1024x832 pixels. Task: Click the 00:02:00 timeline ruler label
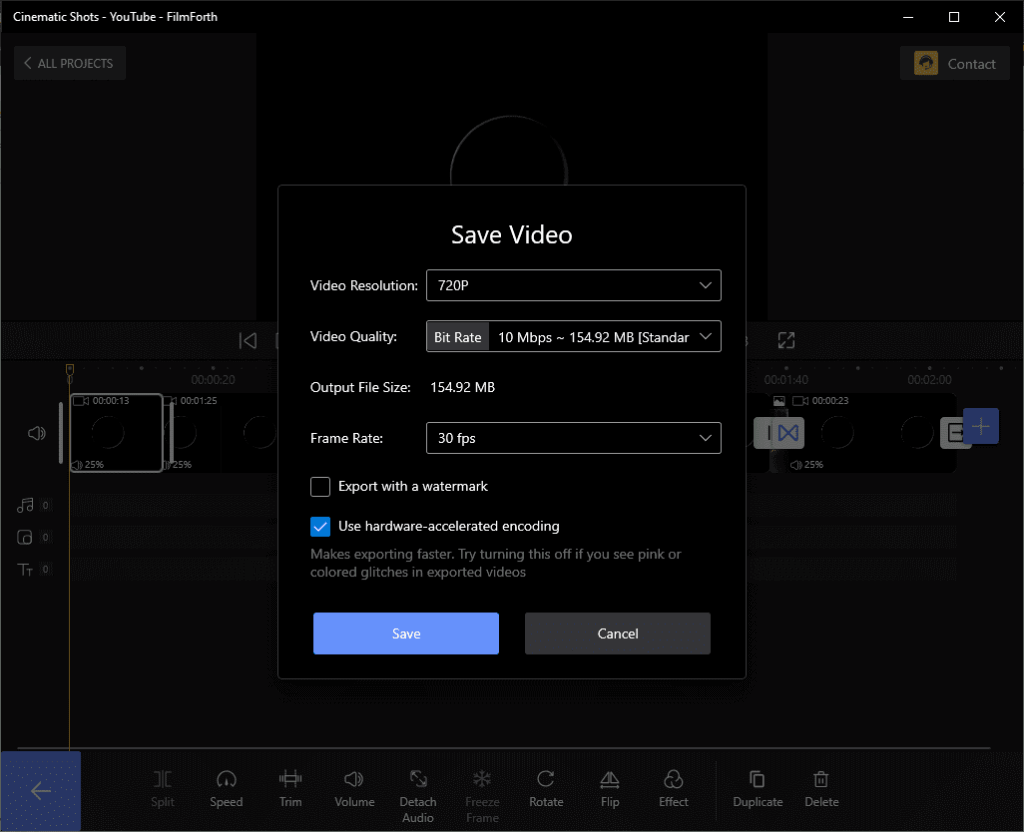click(929, 379)
